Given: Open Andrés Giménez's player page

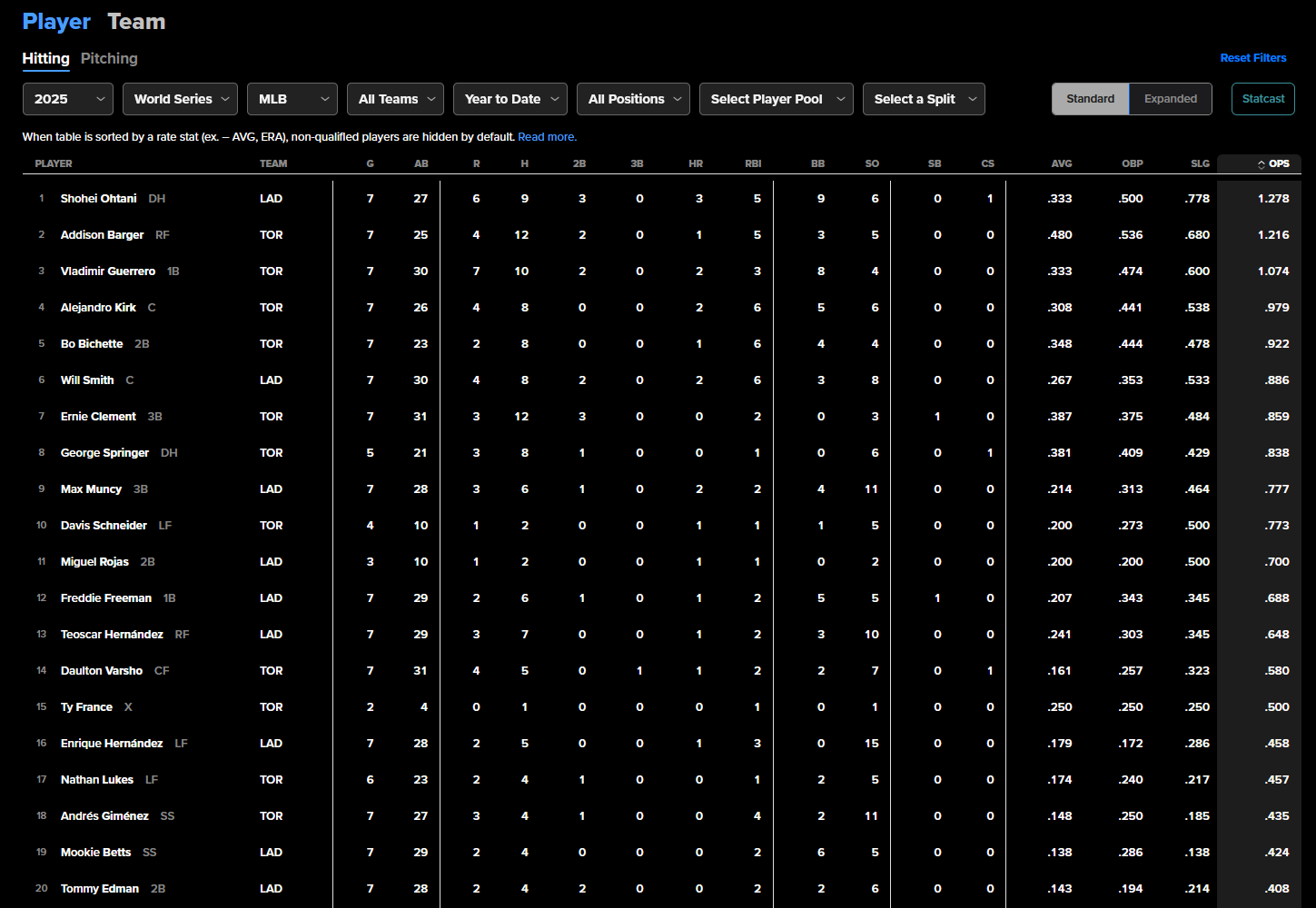Looking at the screenshot, I should pos(104,816).
